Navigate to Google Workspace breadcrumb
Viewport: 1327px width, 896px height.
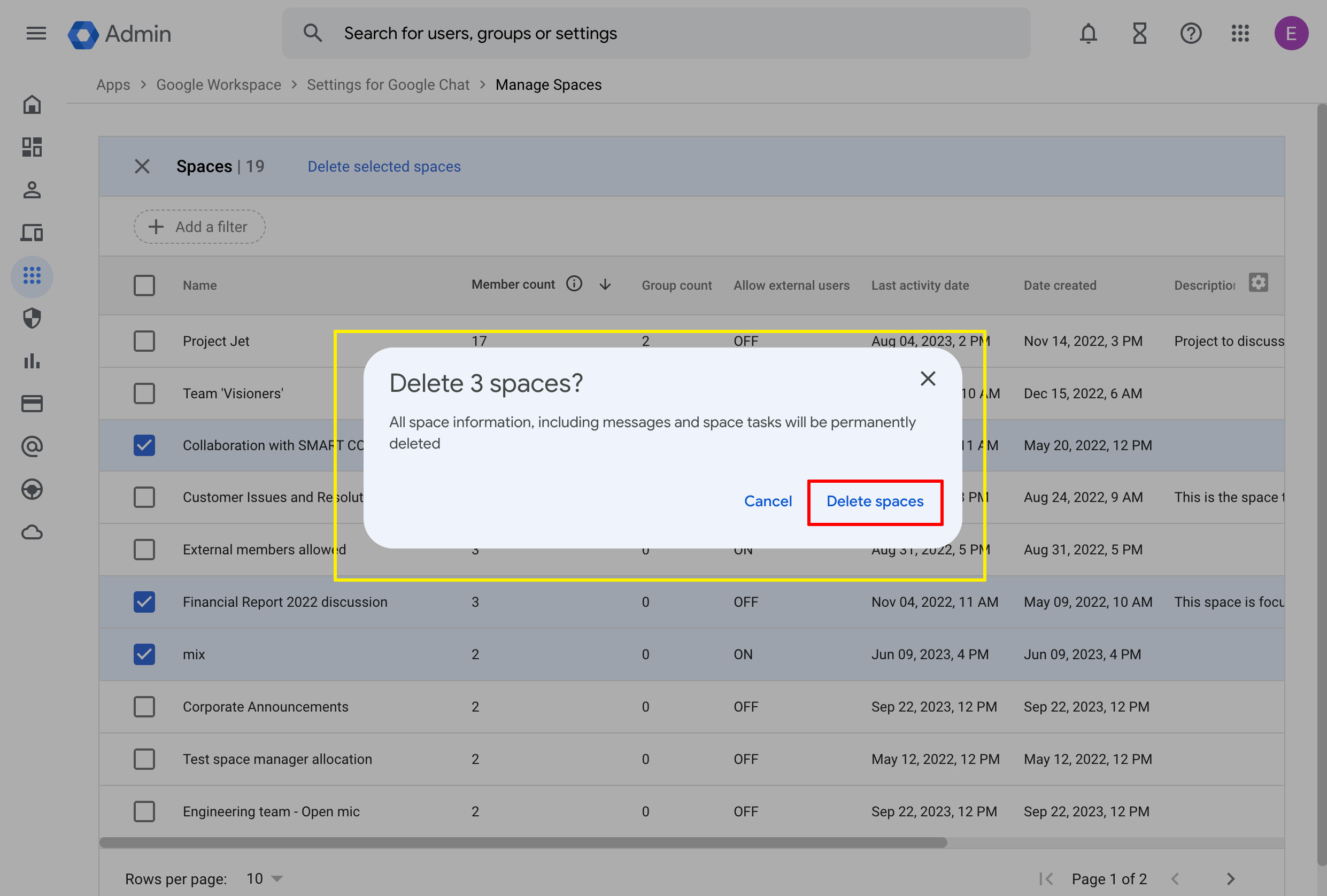click(218, 85)
